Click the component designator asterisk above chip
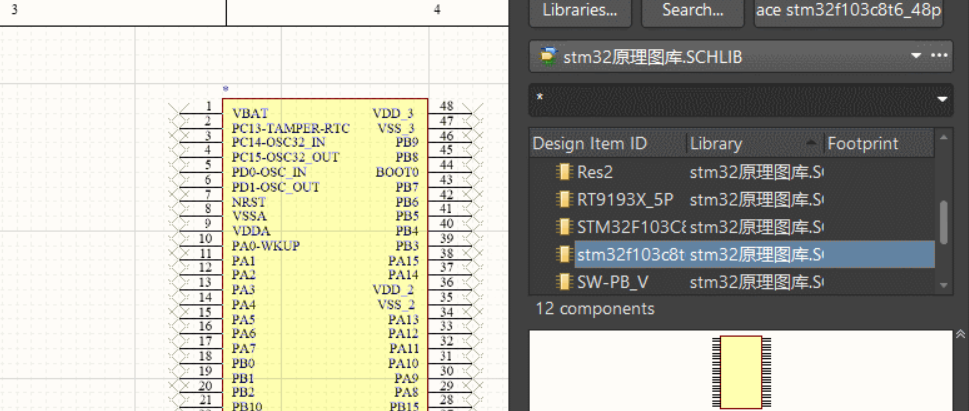 click(225, 90)
